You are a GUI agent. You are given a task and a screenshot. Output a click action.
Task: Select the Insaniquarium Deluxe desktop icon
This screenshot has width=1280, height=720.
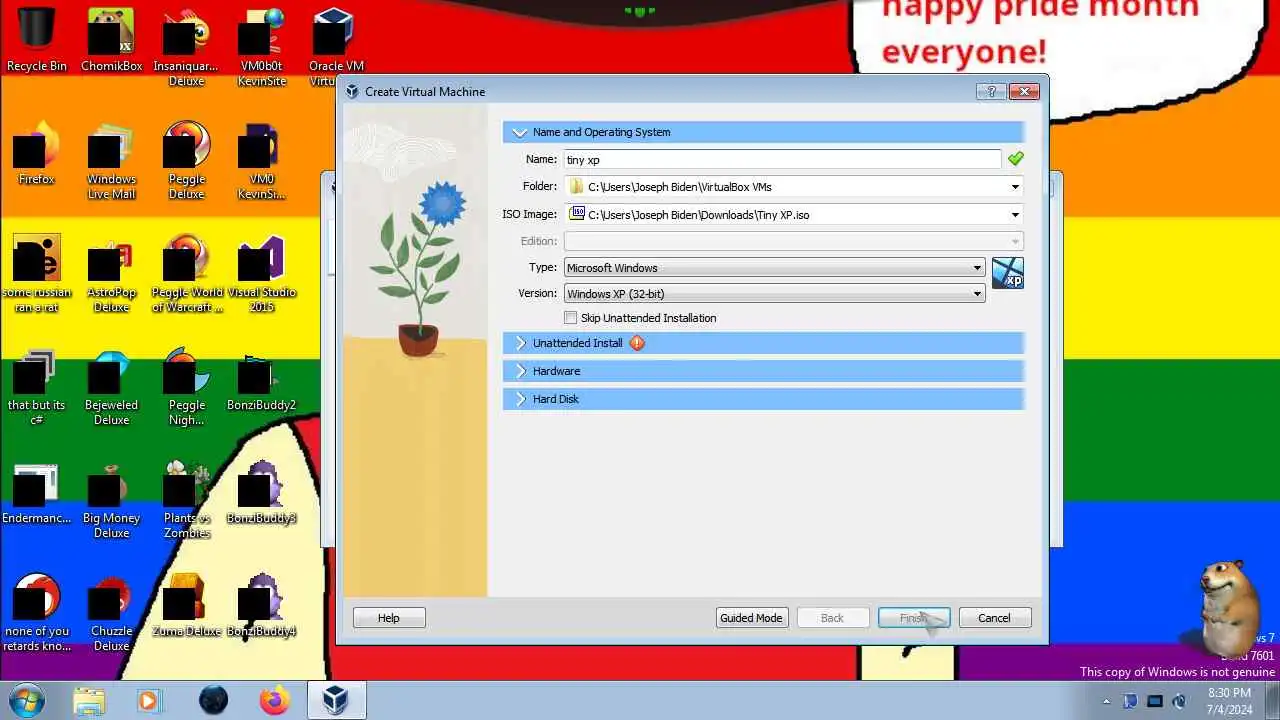click(x=186, y=47)
